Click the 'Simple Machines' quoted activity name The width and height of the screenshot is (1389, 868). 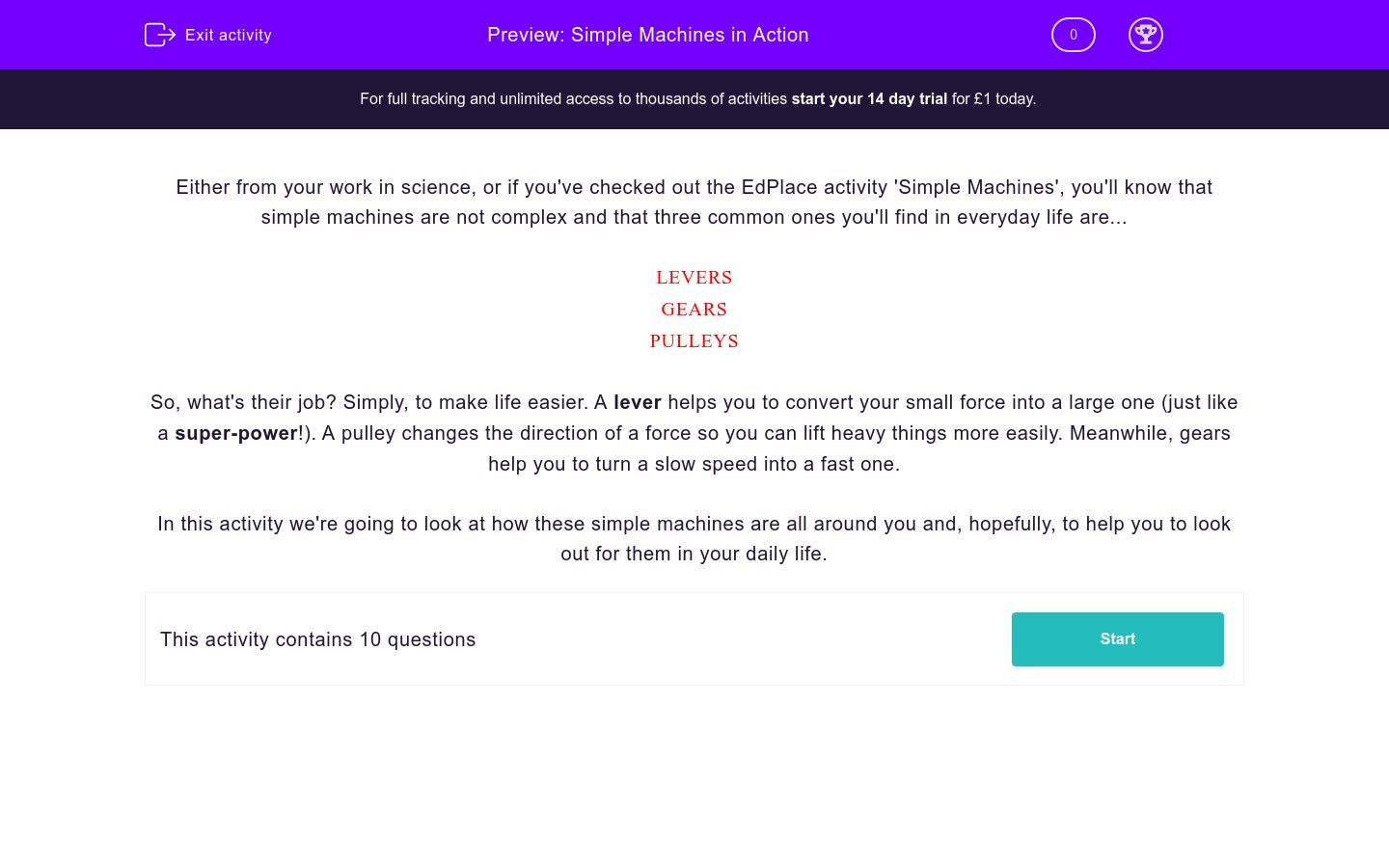click(977, 187)
